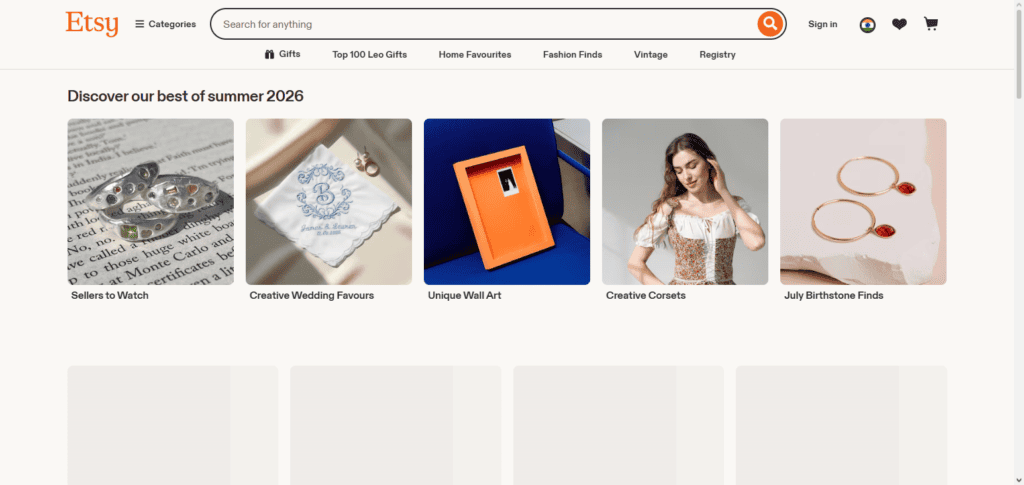Viewport: 1024px width, 485px height.
Task: Open region settings via India flag icon
Action: pos(867,25)
